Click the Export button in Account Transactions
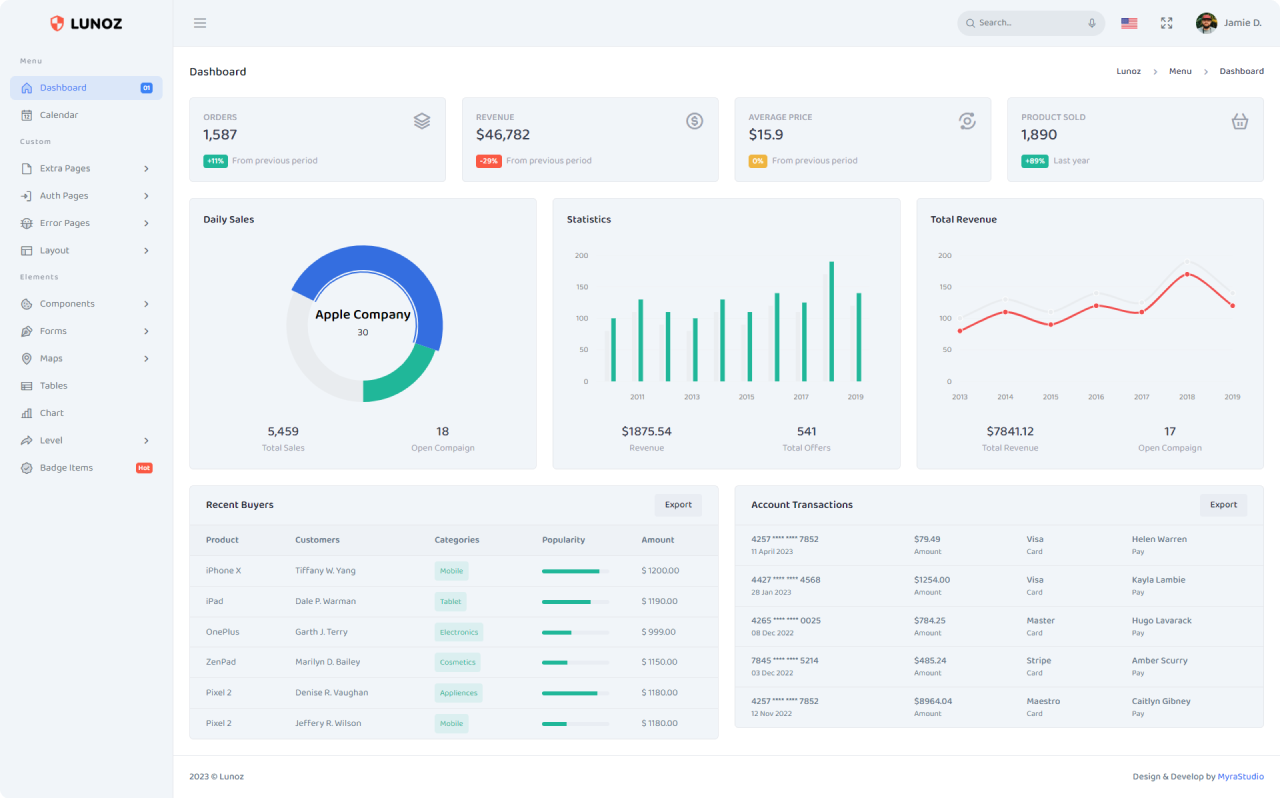This screenshot has width=1280, height=799. click(1223, 505)
